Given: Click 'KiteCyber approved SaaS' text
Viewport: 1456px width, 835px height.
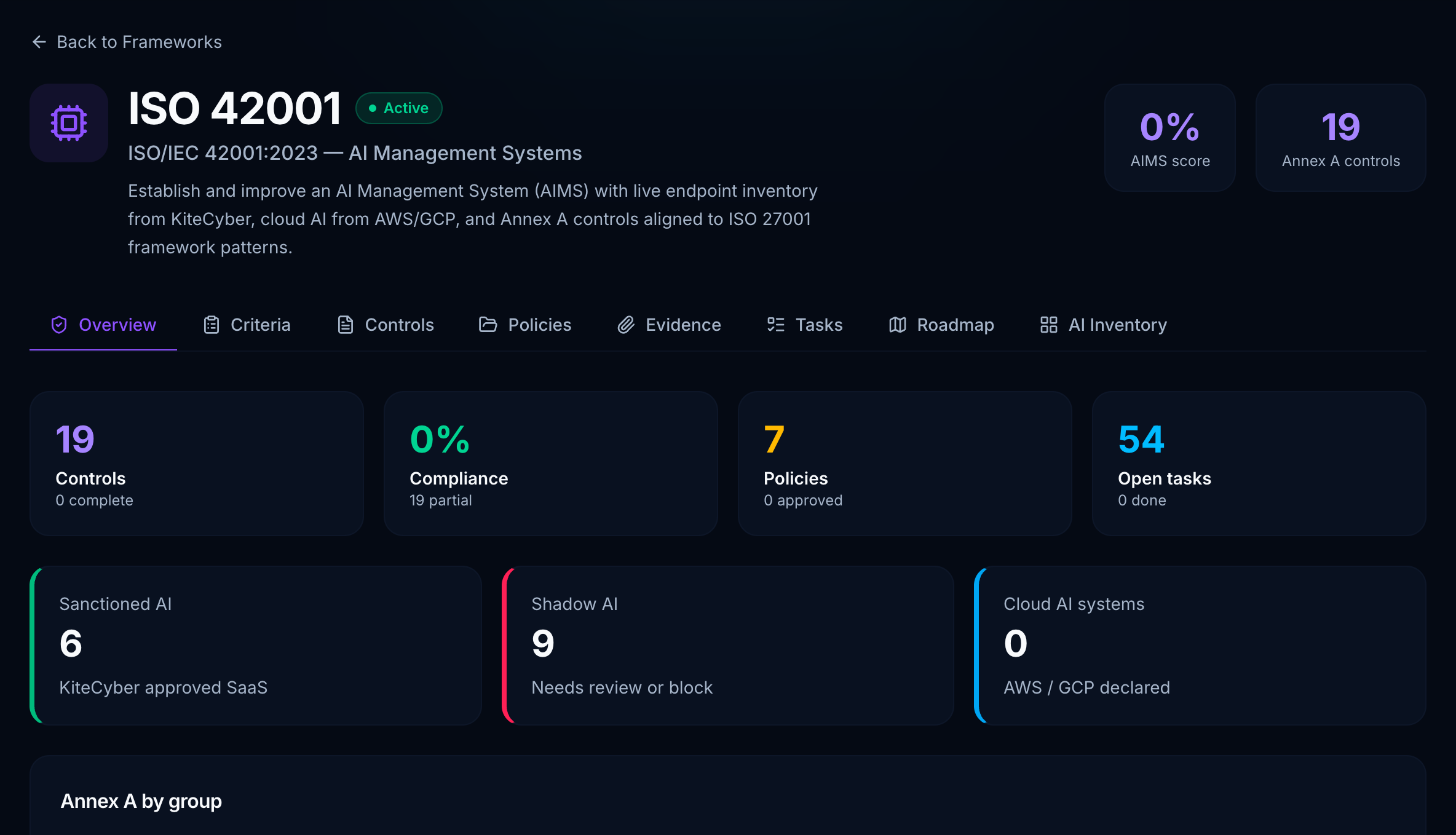Looking at the screenshot, I should (x=164, y=687).
